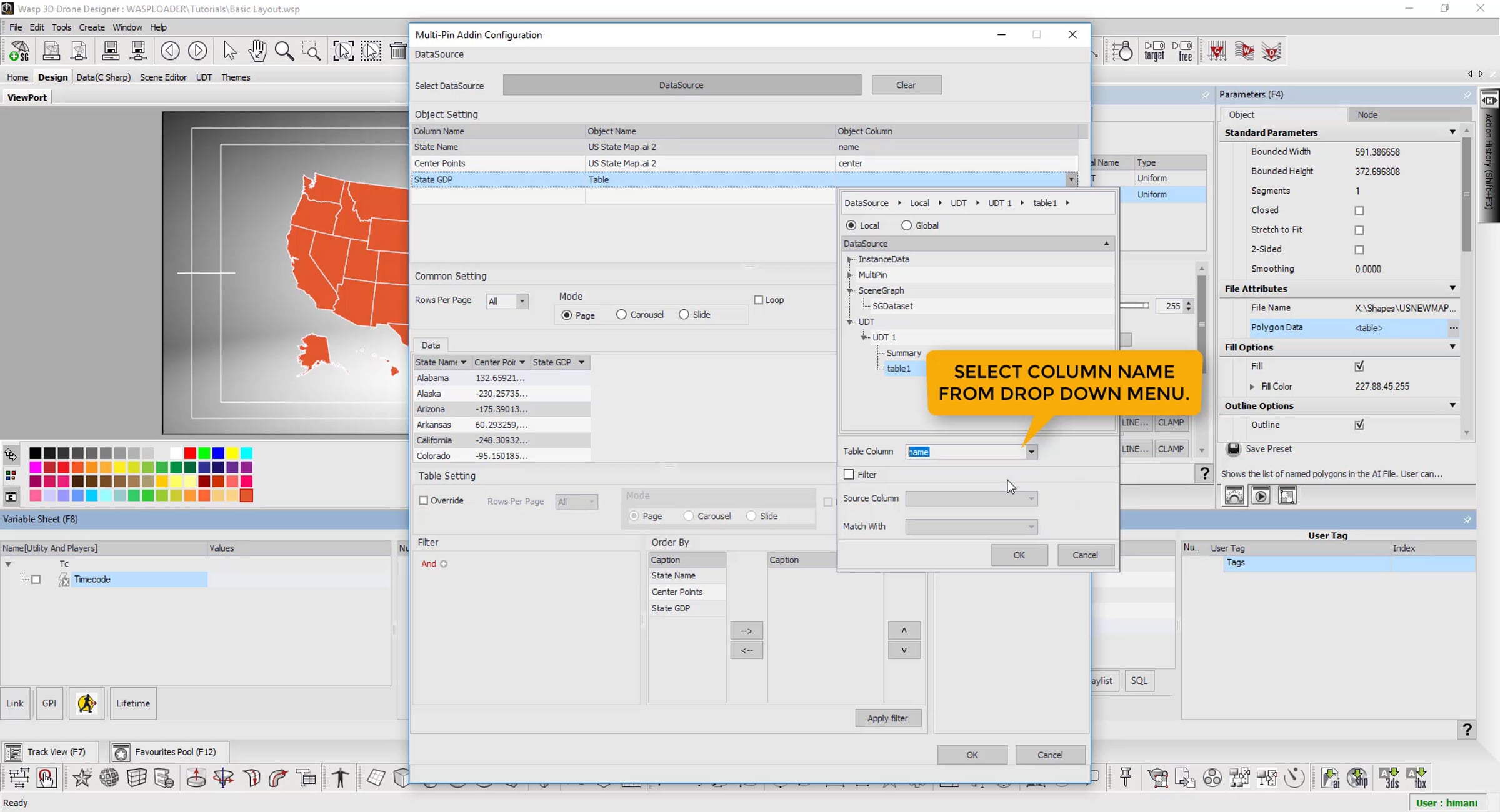Open the Rows Per Page dropdown
1500x812 pixels.
[522, 301]
